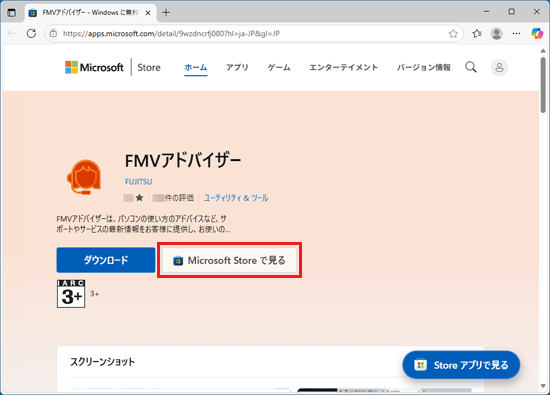Open the ユーティリティ & ツール category link
Screen dimensions: 550x395
(236, 198)
